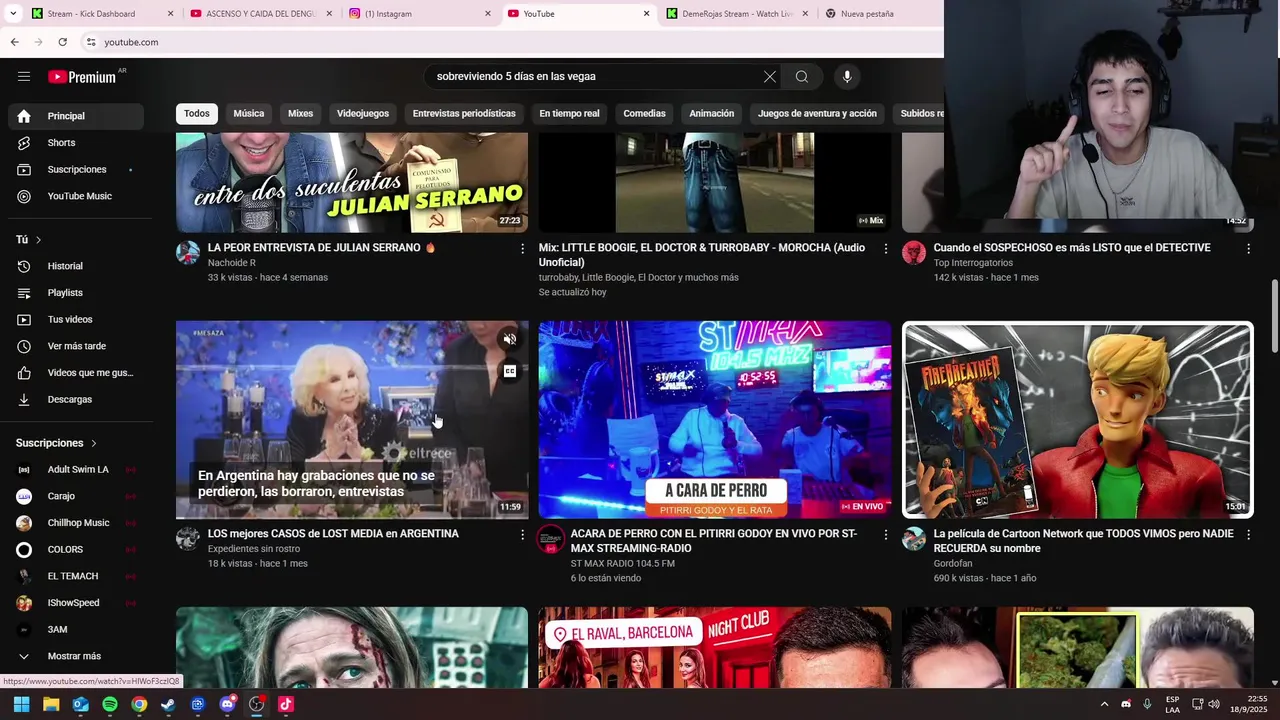The height and width of the screenshot is (720, 1280).
Task: Expand the Tú section chevron
Action: pyautogui.click(x=38, y=240)
